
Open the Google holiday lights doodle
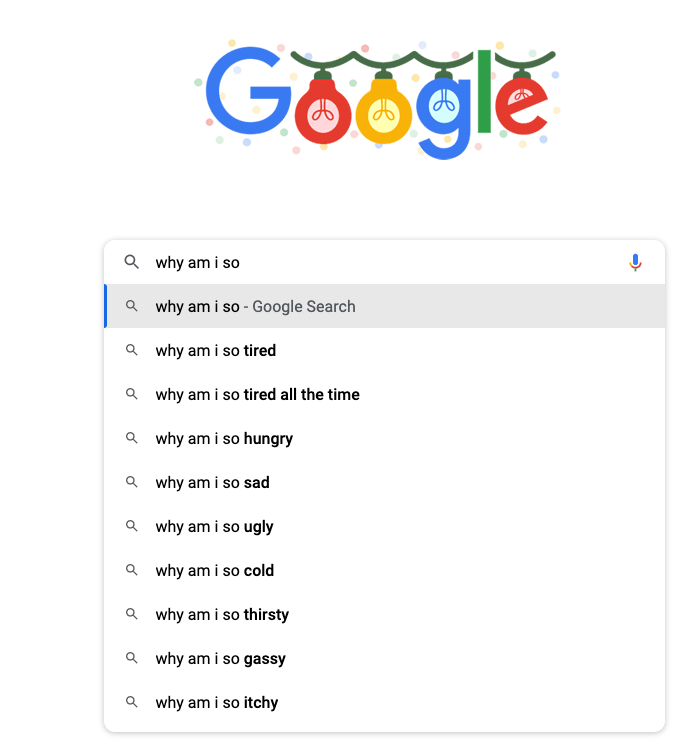coord(377,98)
